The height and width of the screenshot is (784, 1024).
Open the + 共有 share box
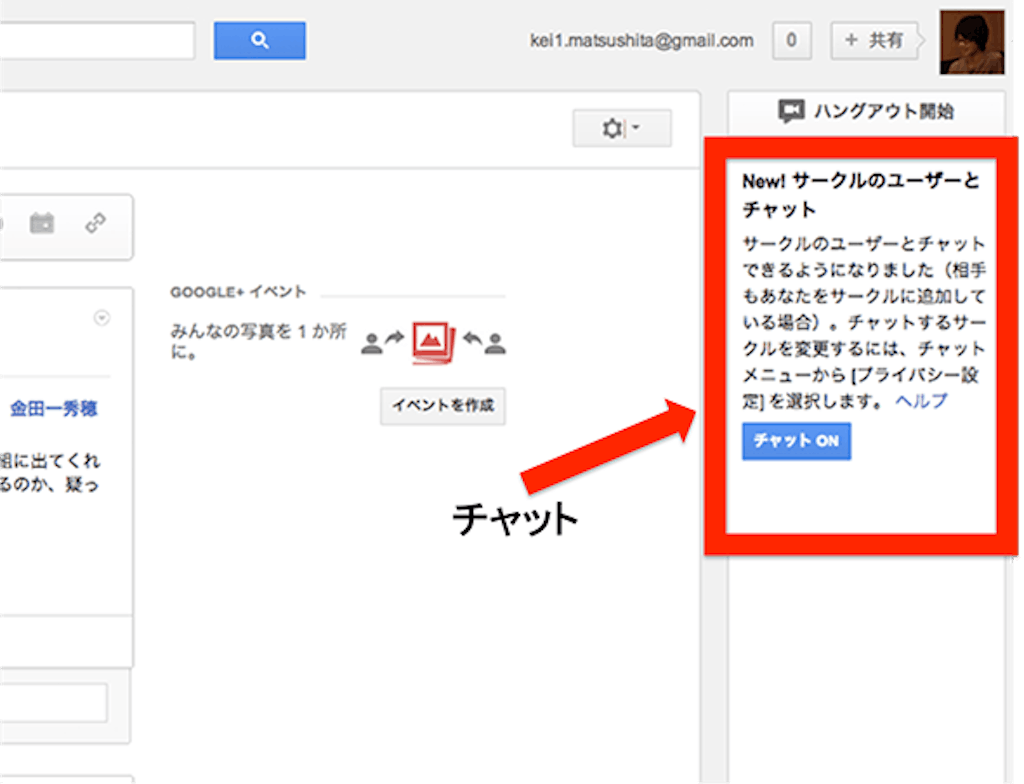point(873,41)
